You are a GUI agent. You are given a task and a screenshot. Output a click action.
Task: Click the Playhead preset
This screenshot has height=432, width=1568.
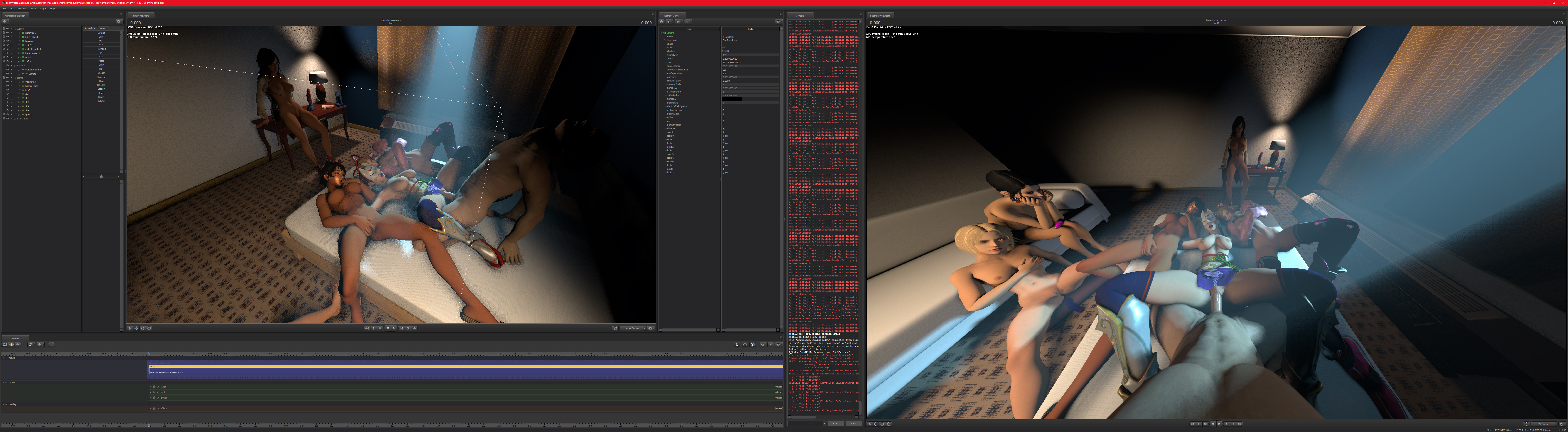102,49
